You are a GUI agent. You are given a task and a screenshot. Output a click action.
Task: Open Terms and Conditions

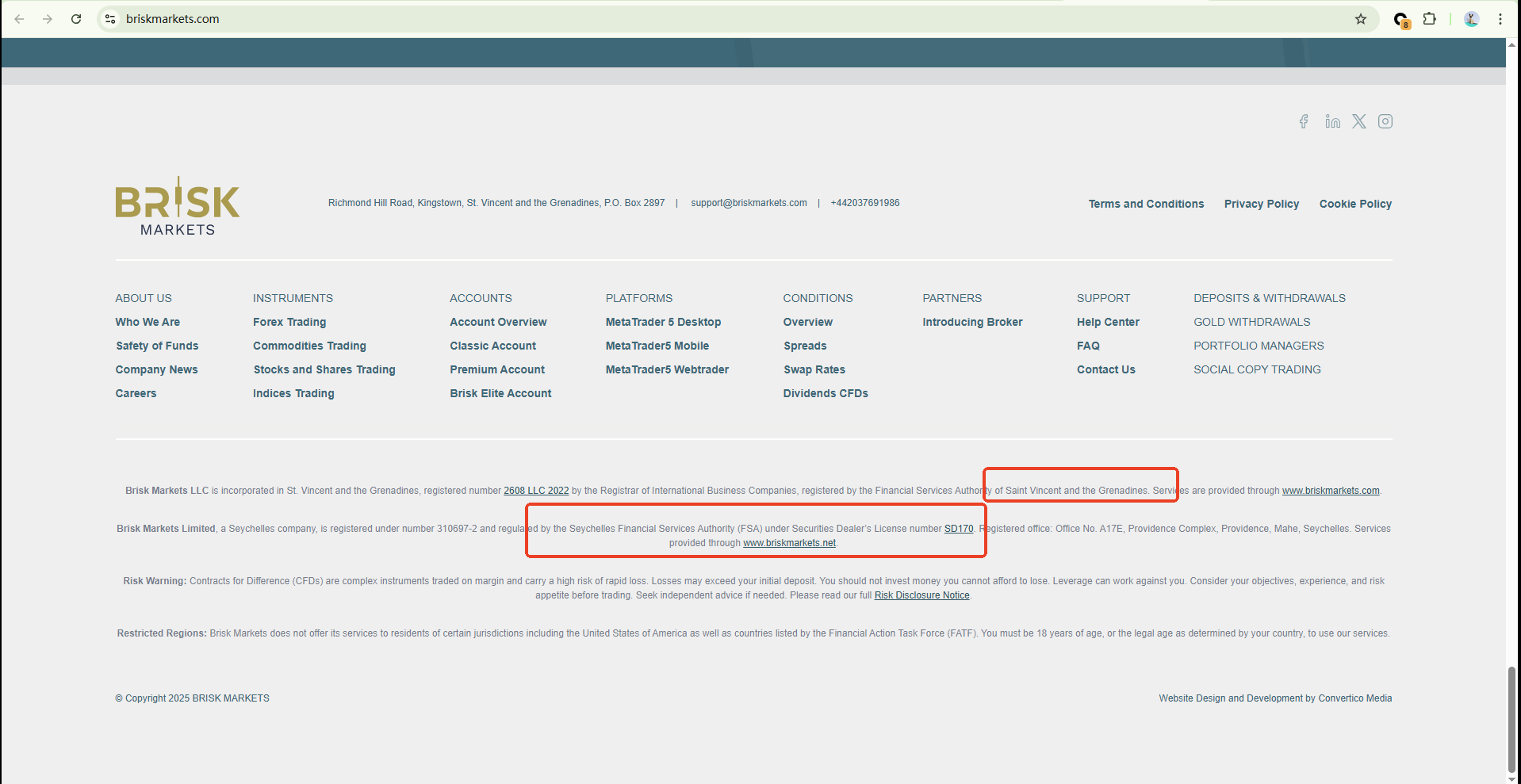1146,204
